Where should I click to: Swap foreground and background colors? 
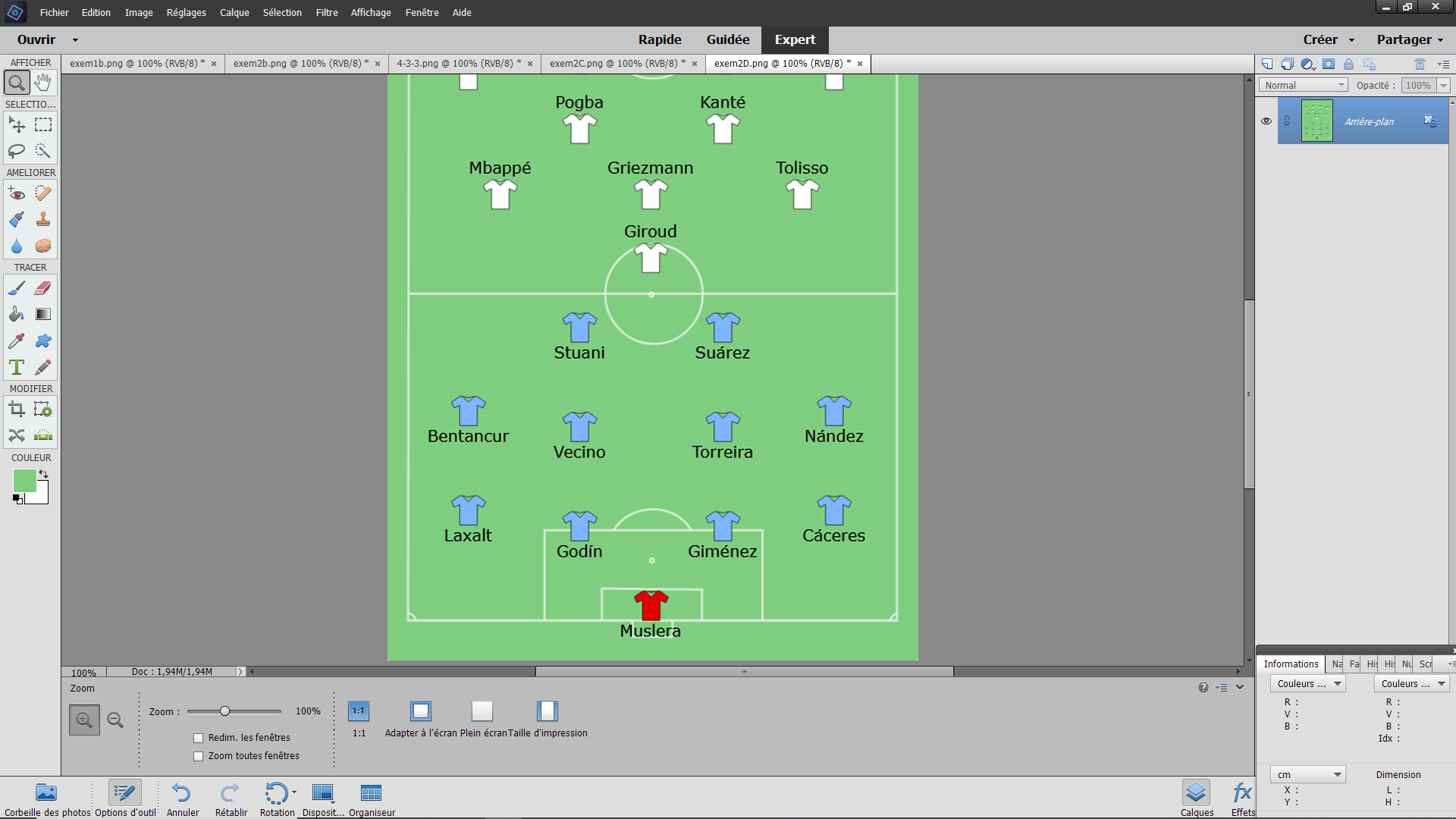point(43,474)
